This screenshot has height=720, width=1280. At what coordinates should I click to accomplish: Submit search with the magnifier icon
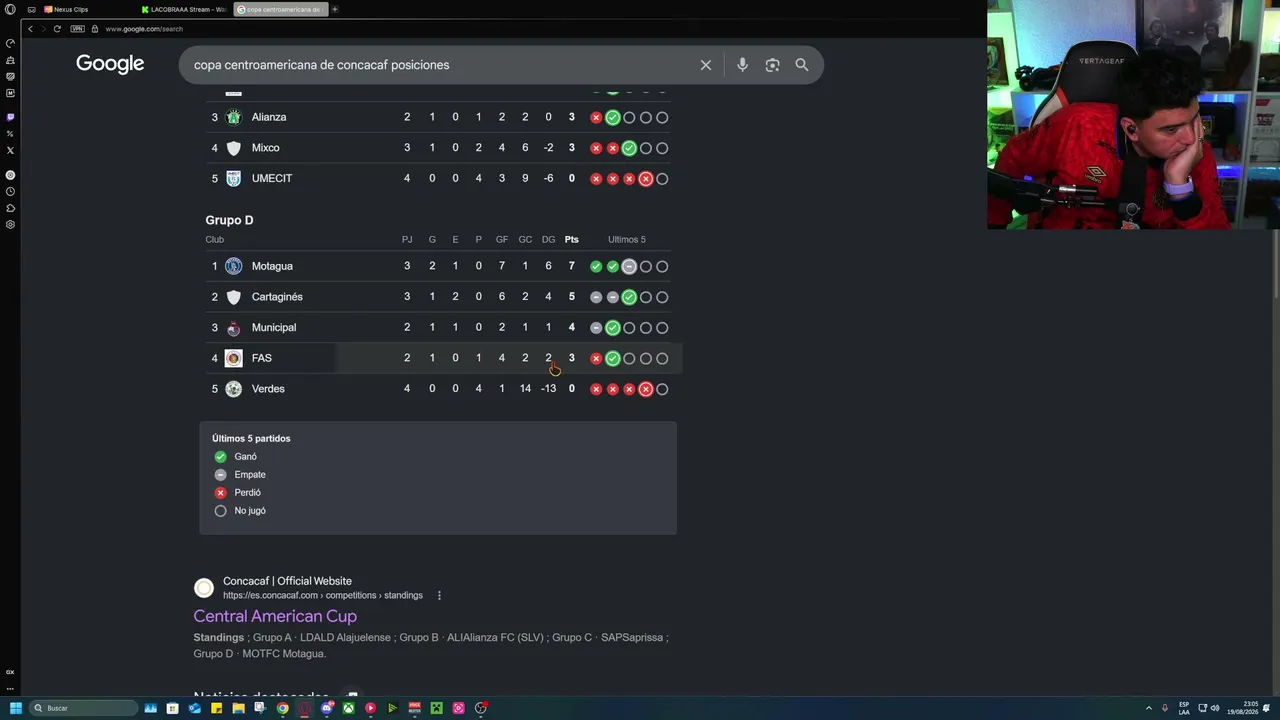[802, 65]
